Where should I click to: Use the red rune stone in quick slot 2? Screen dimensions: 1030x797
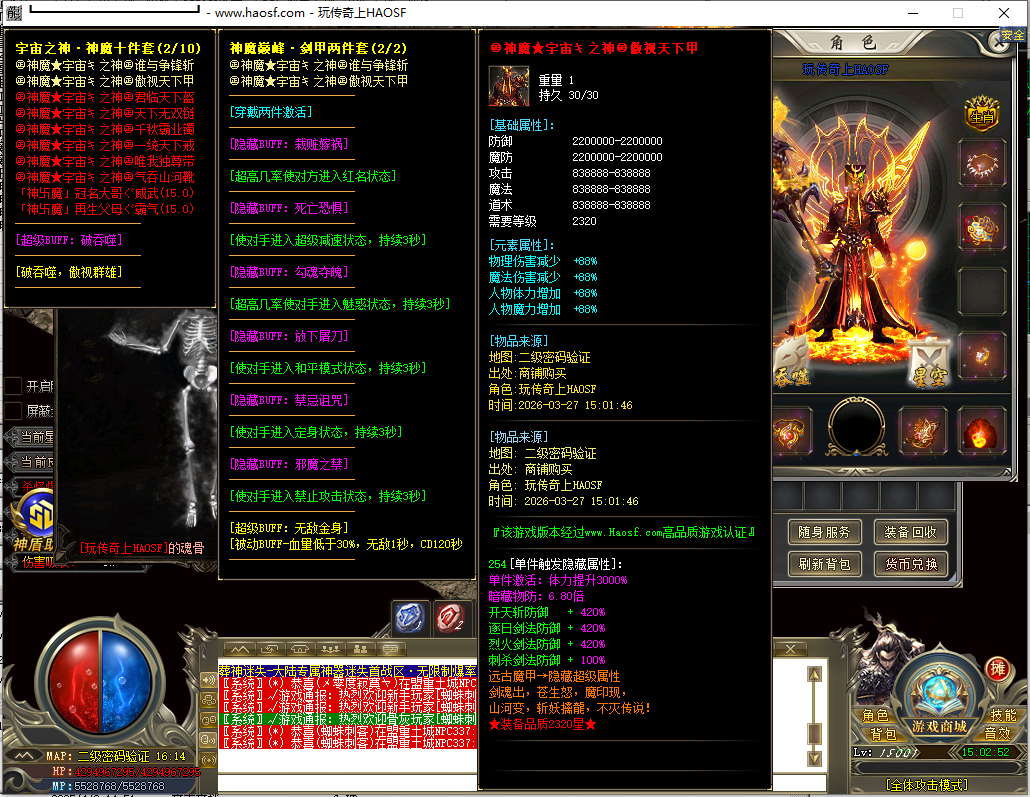click(449, 618)
